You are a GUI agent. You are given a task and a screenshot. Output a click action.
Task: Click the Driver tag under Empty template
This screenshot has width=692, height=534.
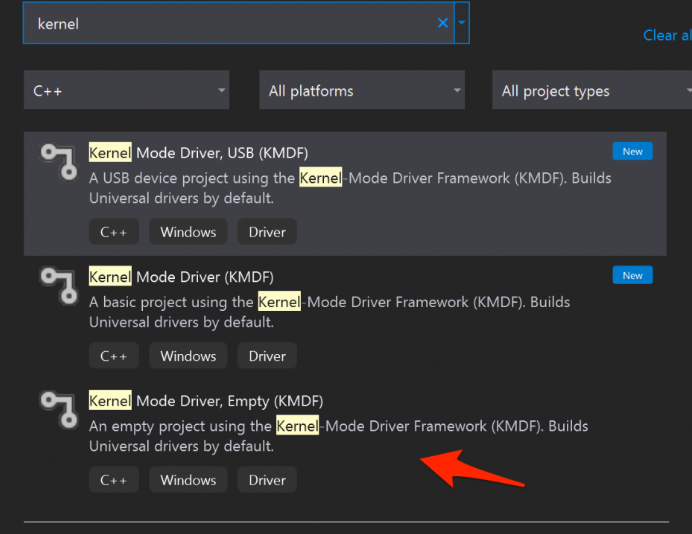[x=267, y=480]
